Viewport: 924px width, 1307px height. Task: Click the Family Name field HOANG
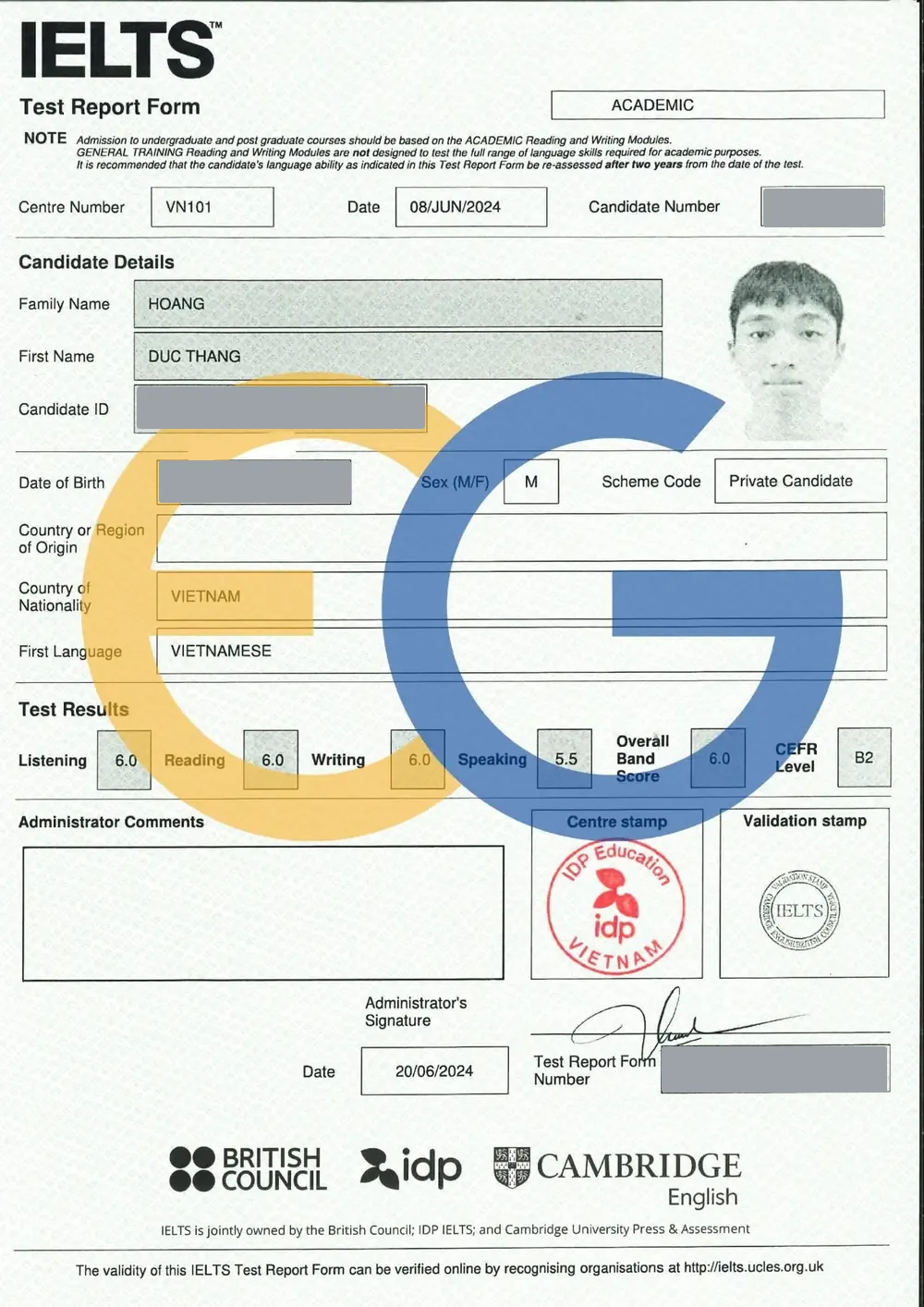(398, 304)
